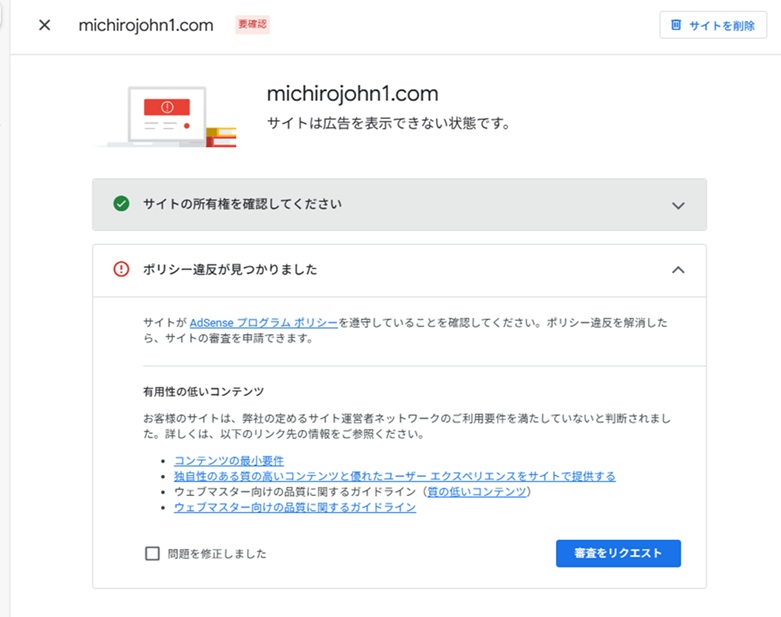Screen dimensions: 781x617
Task: Click the 審査をリクエスト button
Action: pyautogui.click(x=618, y=553)
